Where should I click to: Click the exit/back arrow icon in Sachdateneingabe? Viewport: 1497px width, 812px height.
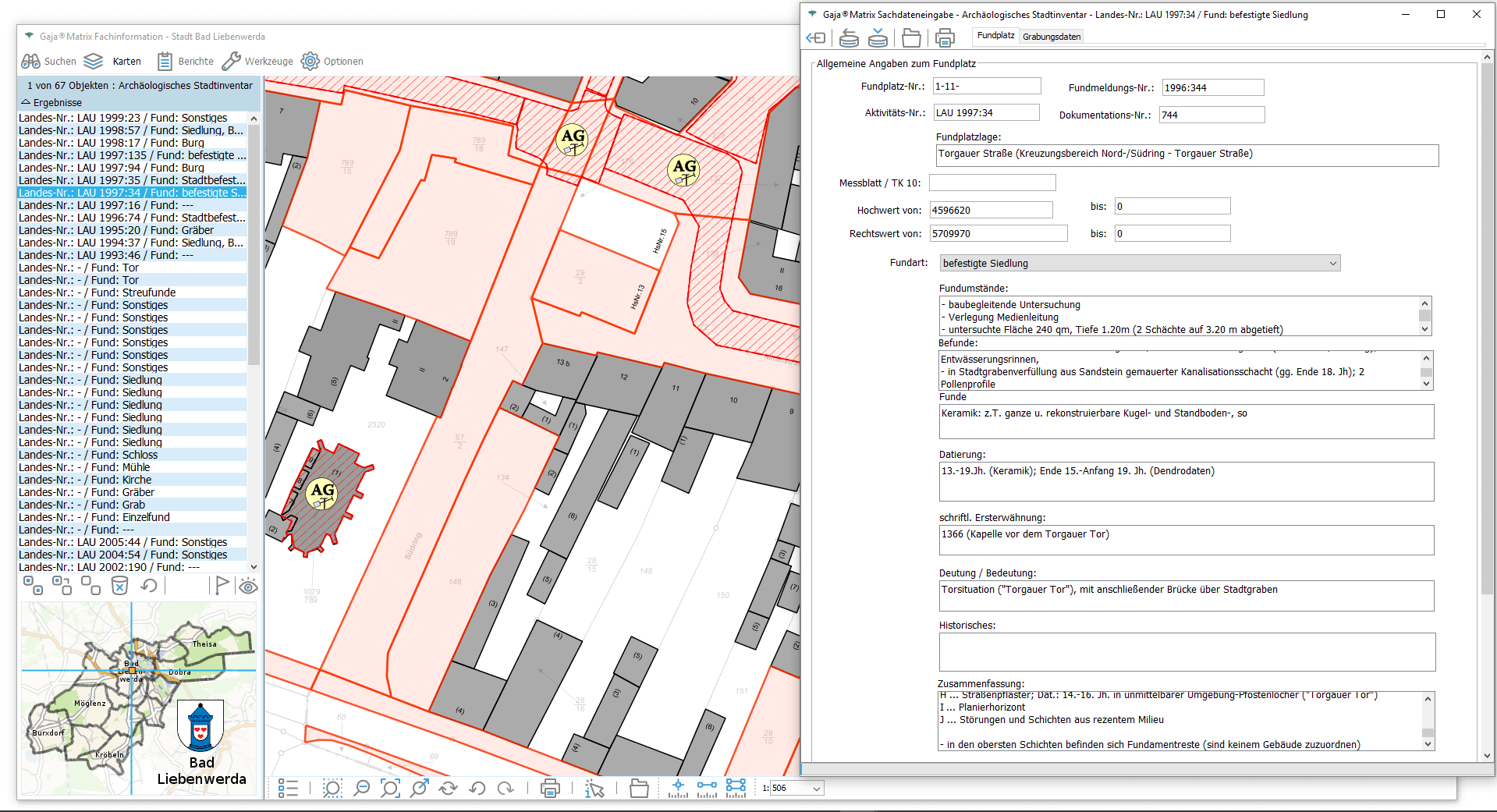pyautogui.click(x=815, y=37)
